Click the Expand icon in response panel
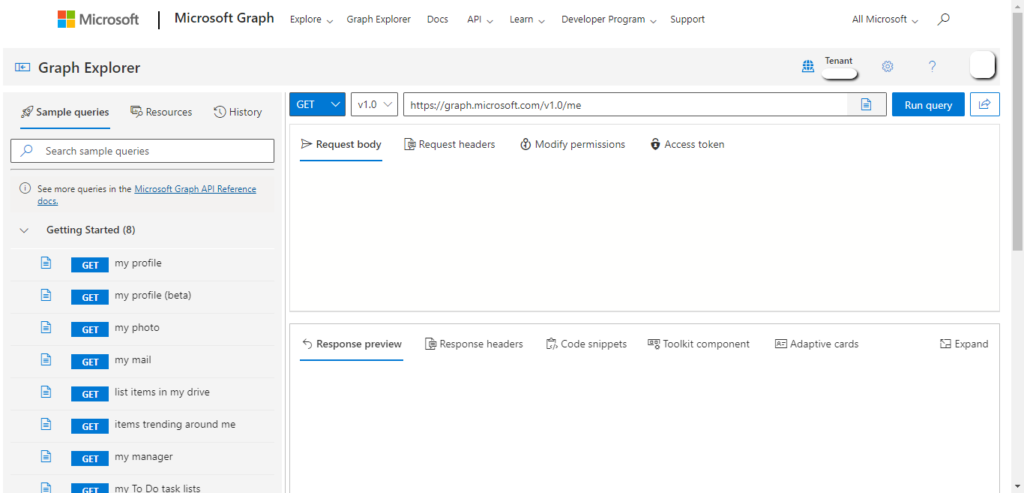The image size is (1024, 493). (x=945, y=344)
